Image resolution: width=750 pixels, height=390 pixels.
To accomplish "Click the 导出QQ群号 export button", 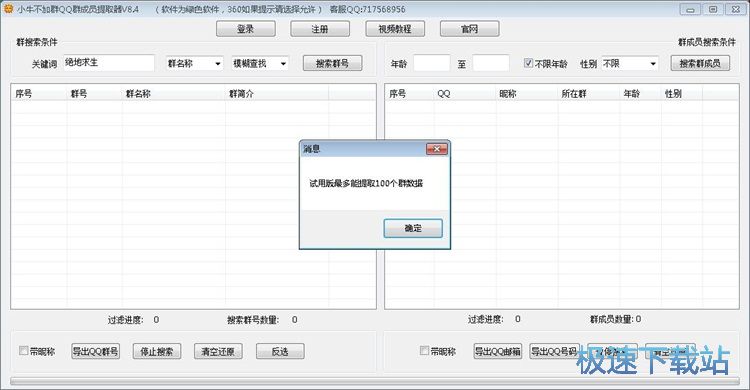I will [95, 351].
